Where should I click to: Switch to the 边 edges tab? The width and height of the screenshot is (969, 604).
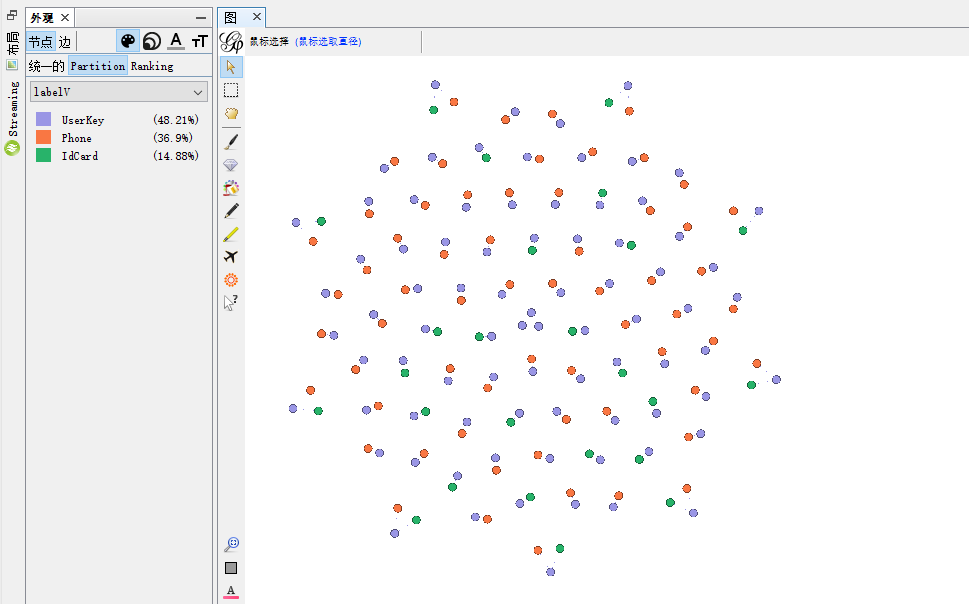point(65,42)
